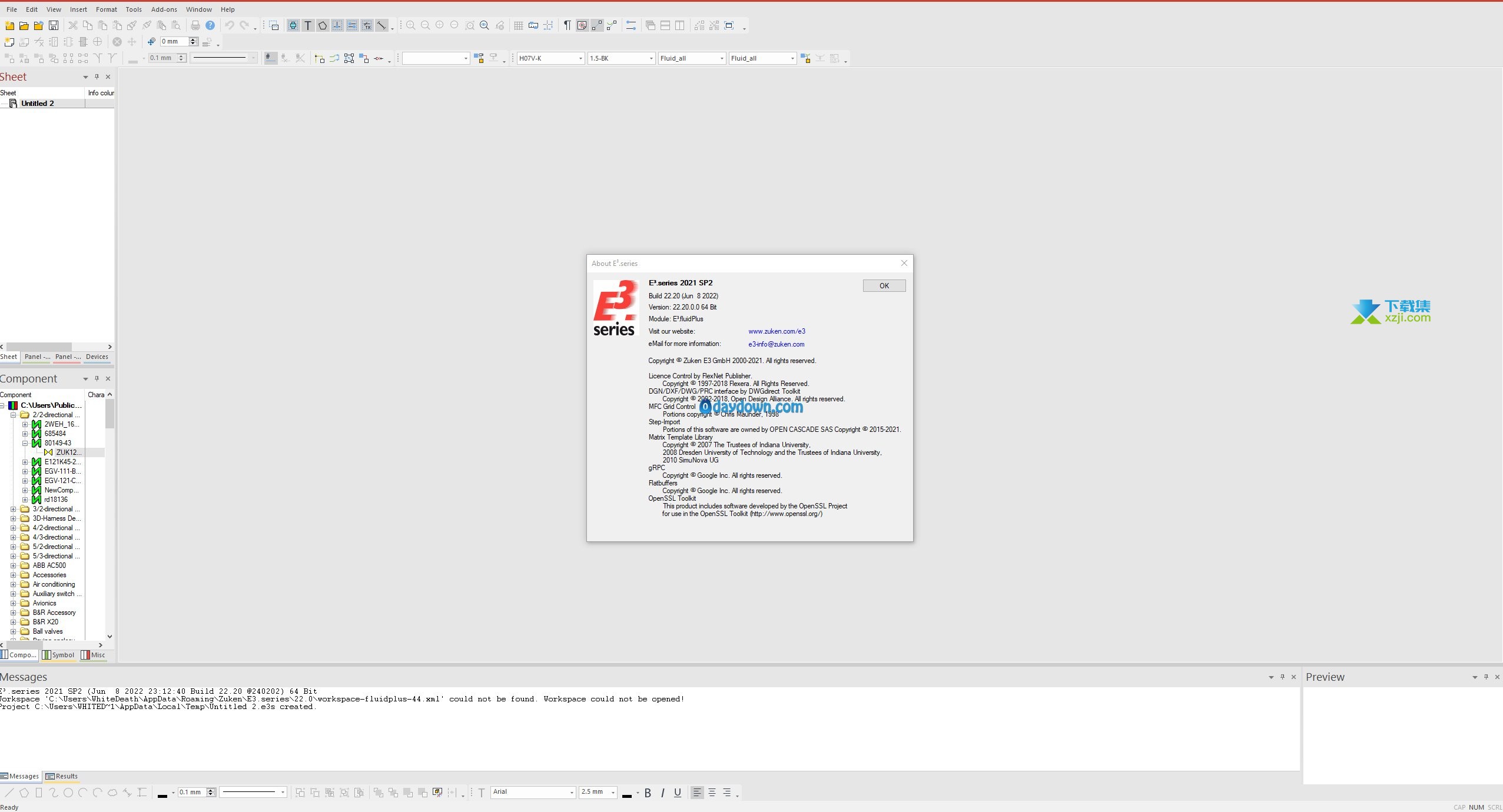This screenshot has width=1503, height=812.
Task: Open the File menu
Action: pyautogui.click(x=12, y=9)
